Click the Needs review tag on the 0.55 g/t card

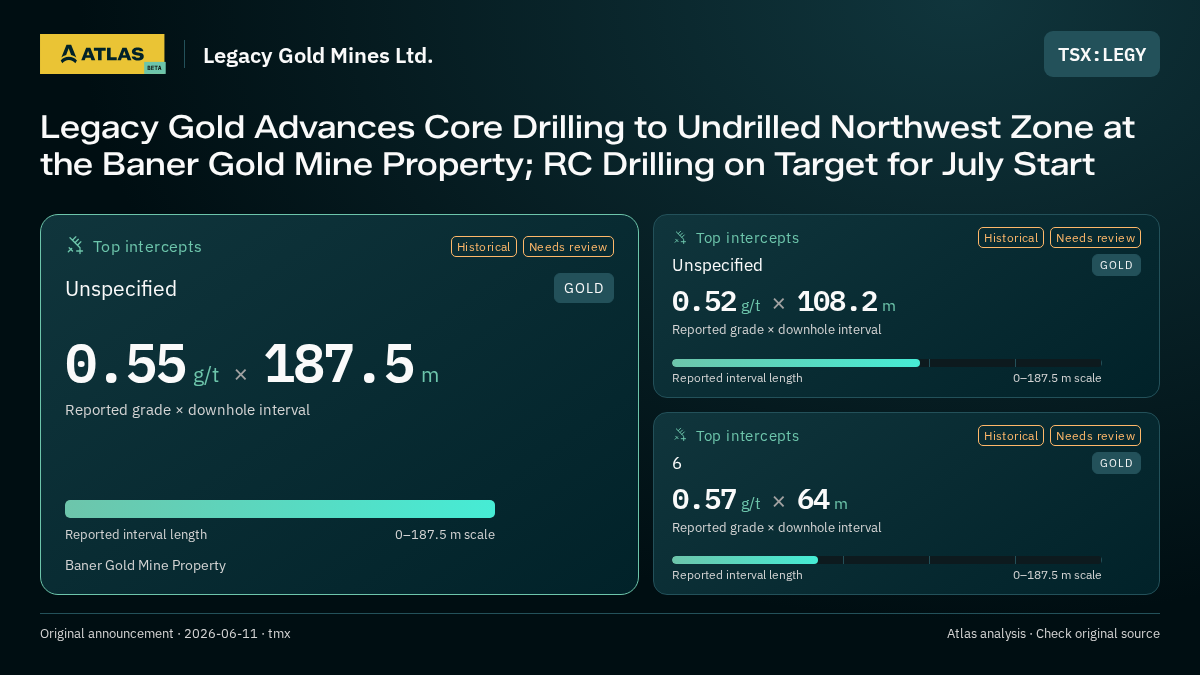tap(568, 247)
